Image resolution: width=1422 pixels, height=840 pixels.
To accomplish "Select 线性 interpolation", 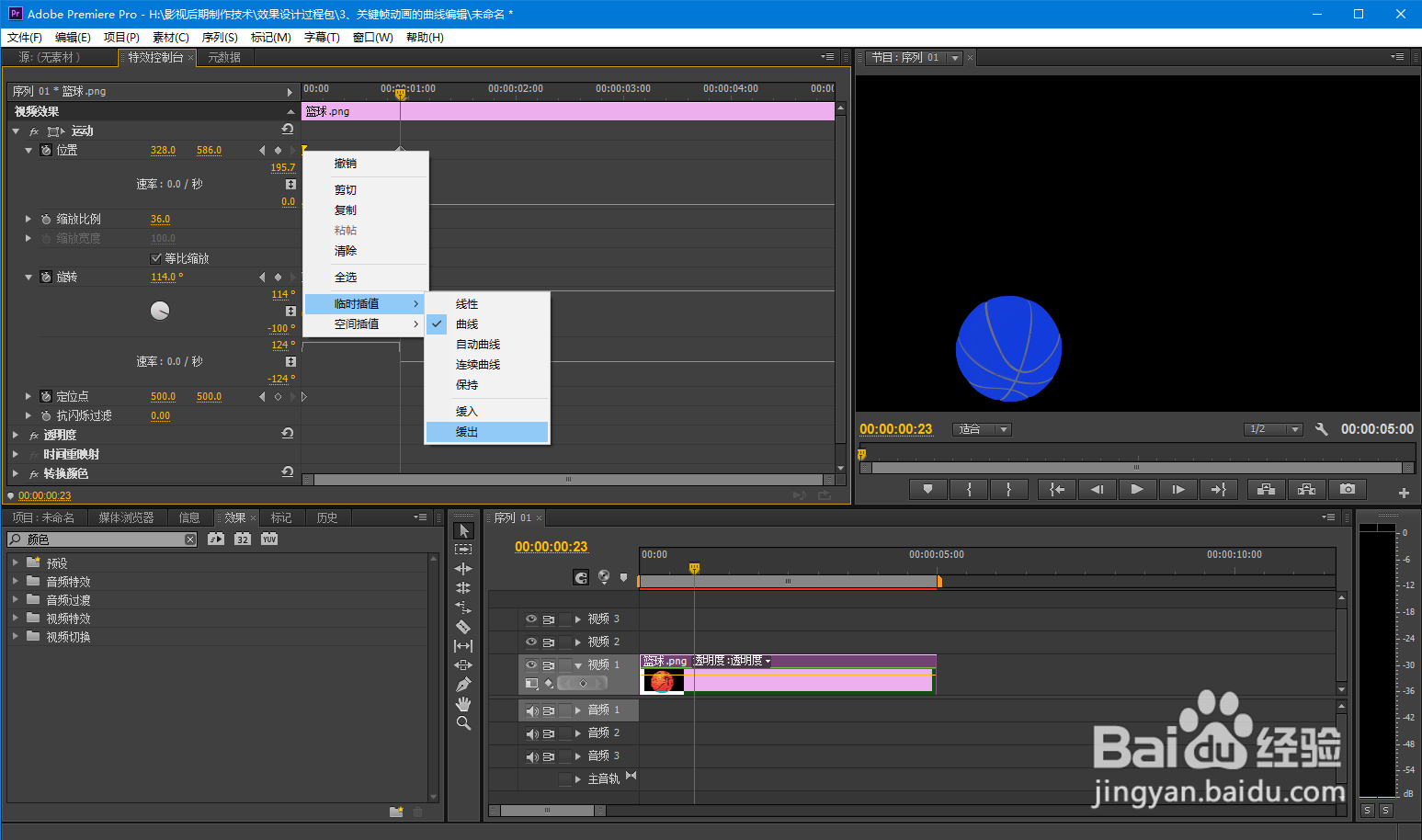I will click(487, 304).
